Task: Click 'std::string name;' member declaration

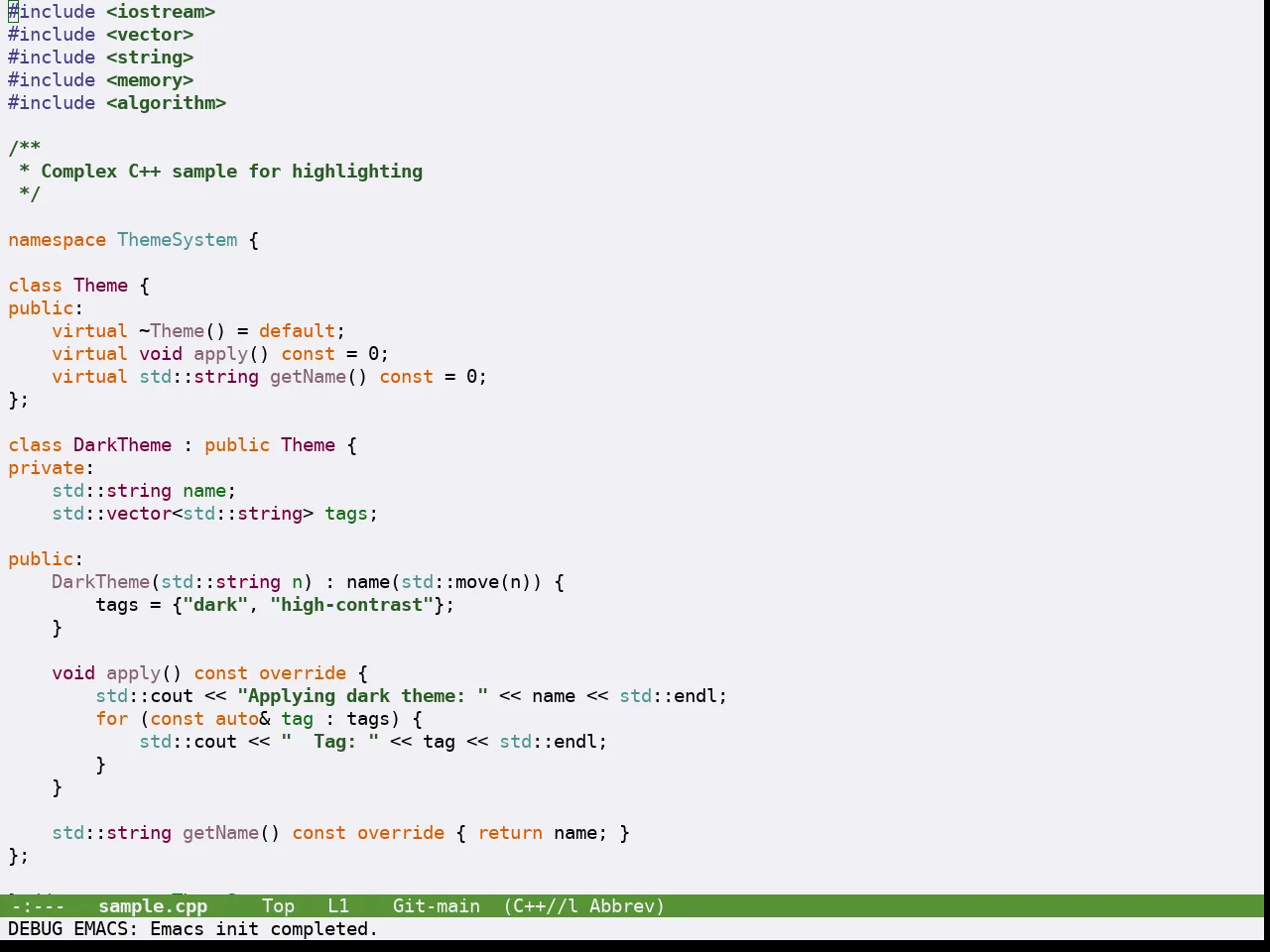Action: coord(144,491)
